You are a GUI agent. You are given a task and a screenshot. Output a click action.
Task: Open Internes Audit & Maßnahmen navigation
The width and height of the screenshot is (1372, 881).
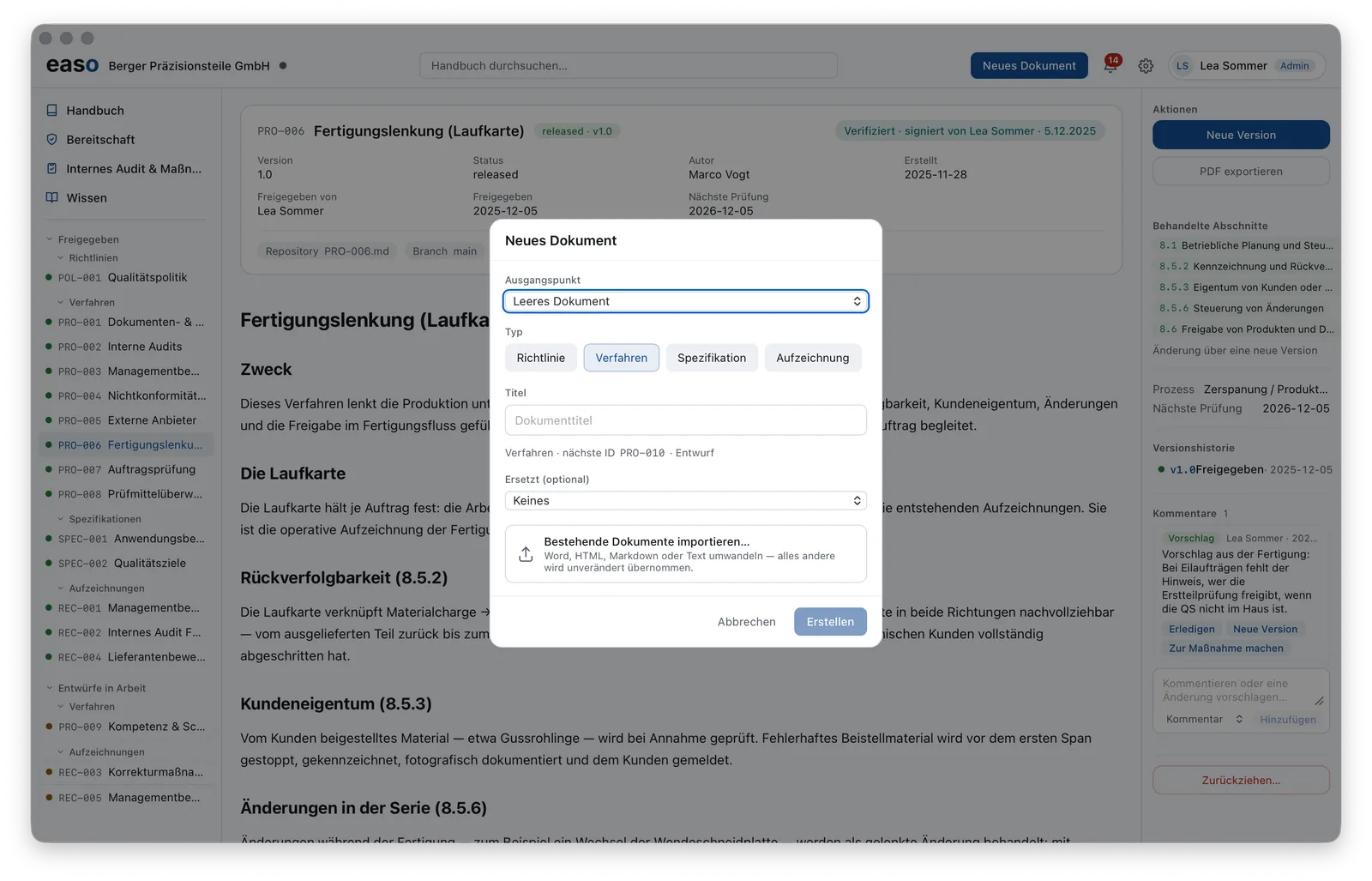pos(125,169)
